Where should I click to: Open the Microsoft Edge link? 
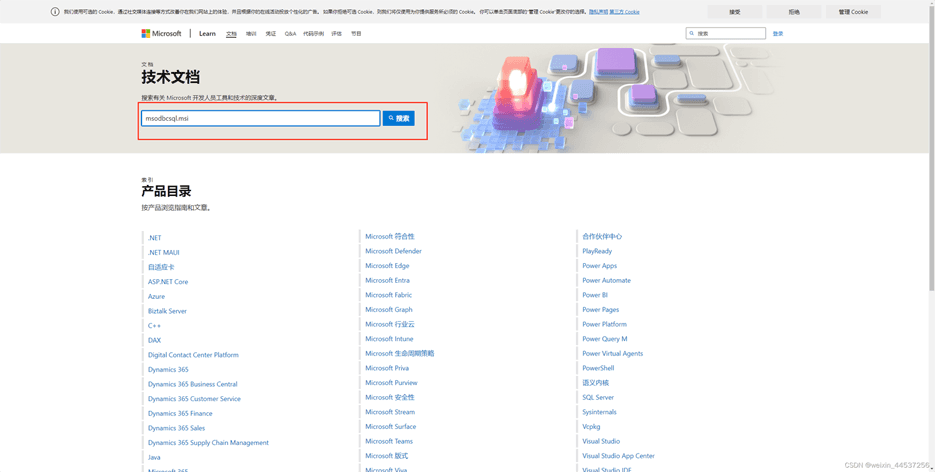[387, 266]
